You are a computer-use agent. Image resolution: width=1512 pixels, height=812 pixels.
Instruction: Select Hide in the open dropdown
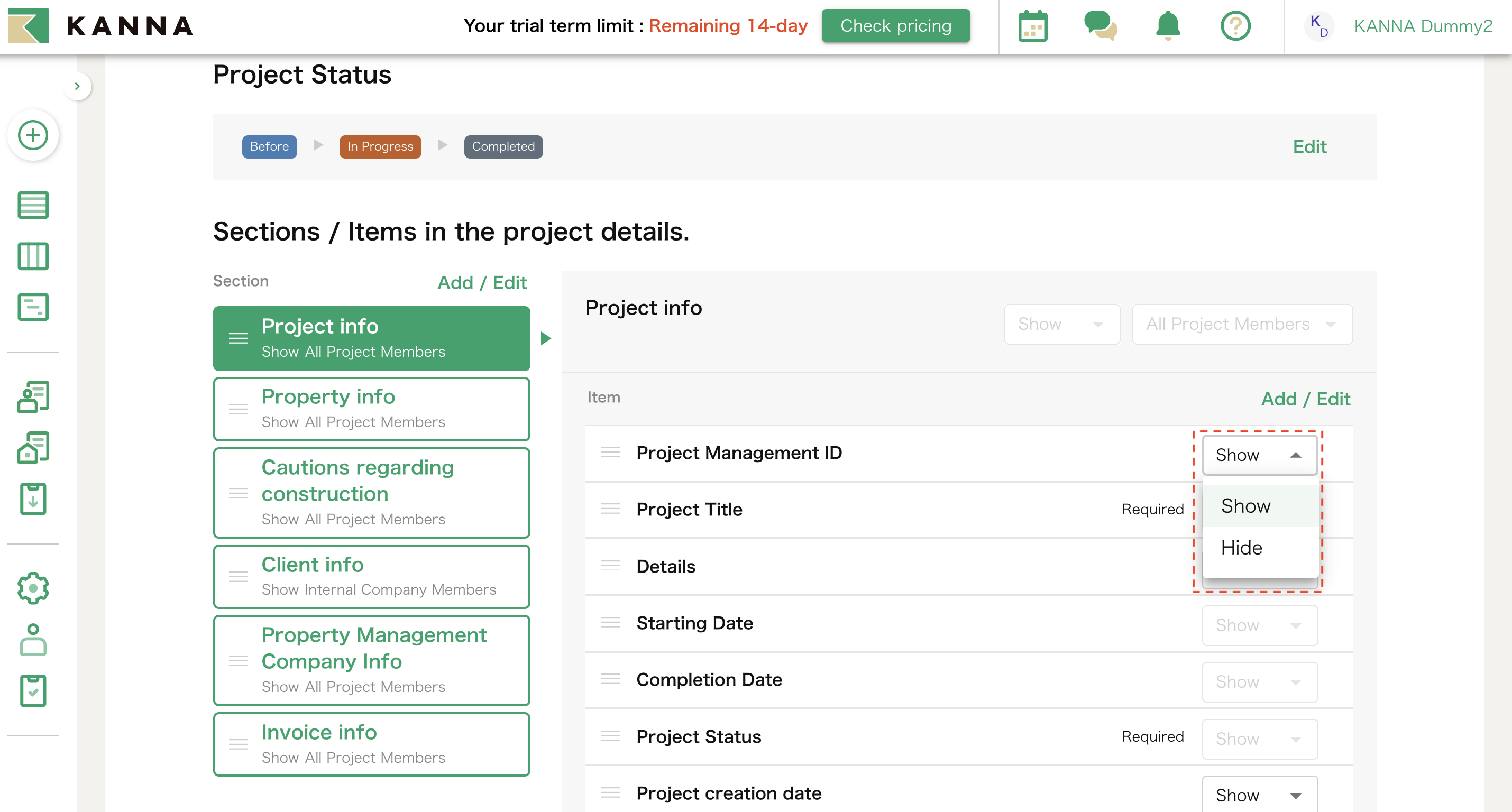pyautogui.click(x=1241, y=547)
